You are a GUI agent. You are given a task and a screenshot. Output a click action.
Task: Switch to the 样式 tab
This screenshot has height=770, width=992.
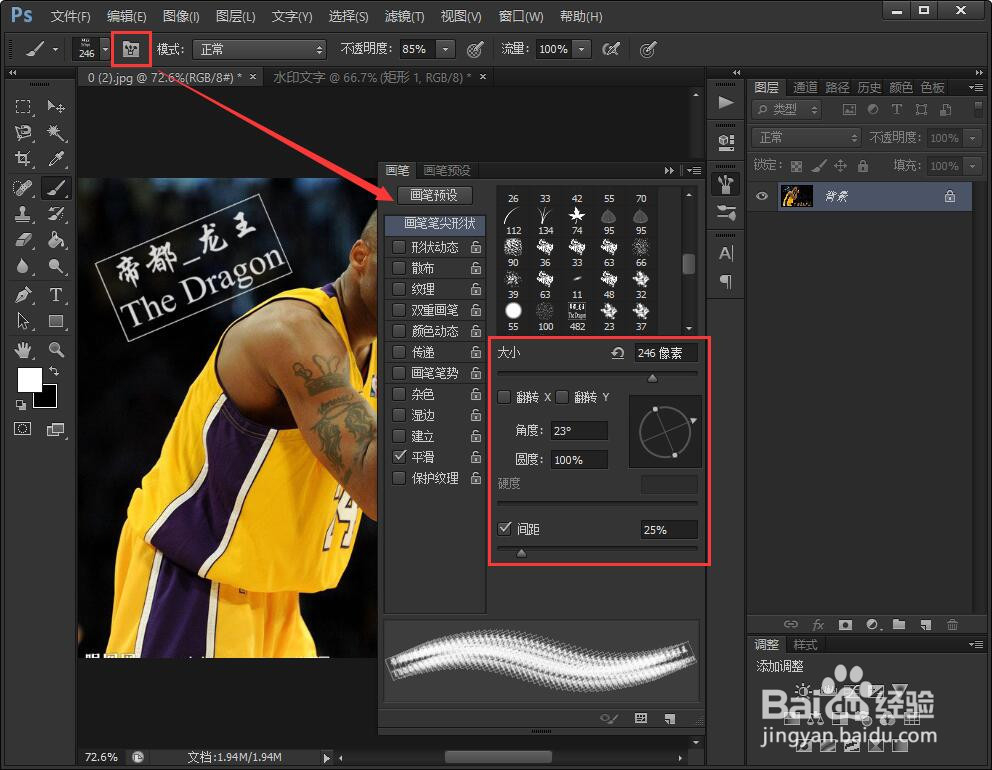click(805, 645)
